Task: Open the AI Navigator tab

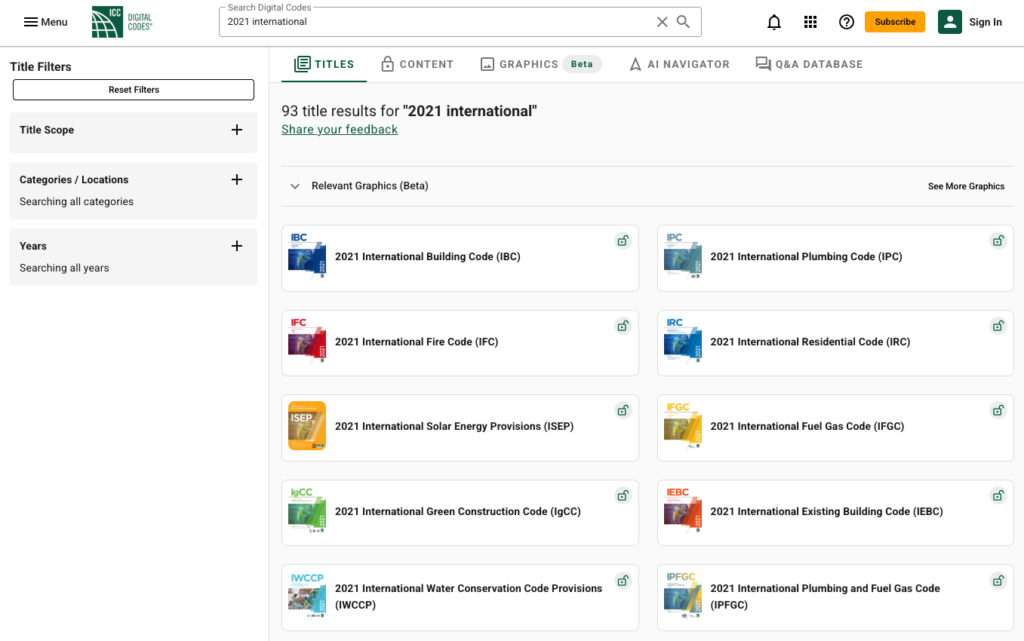Action: [679, 64]
